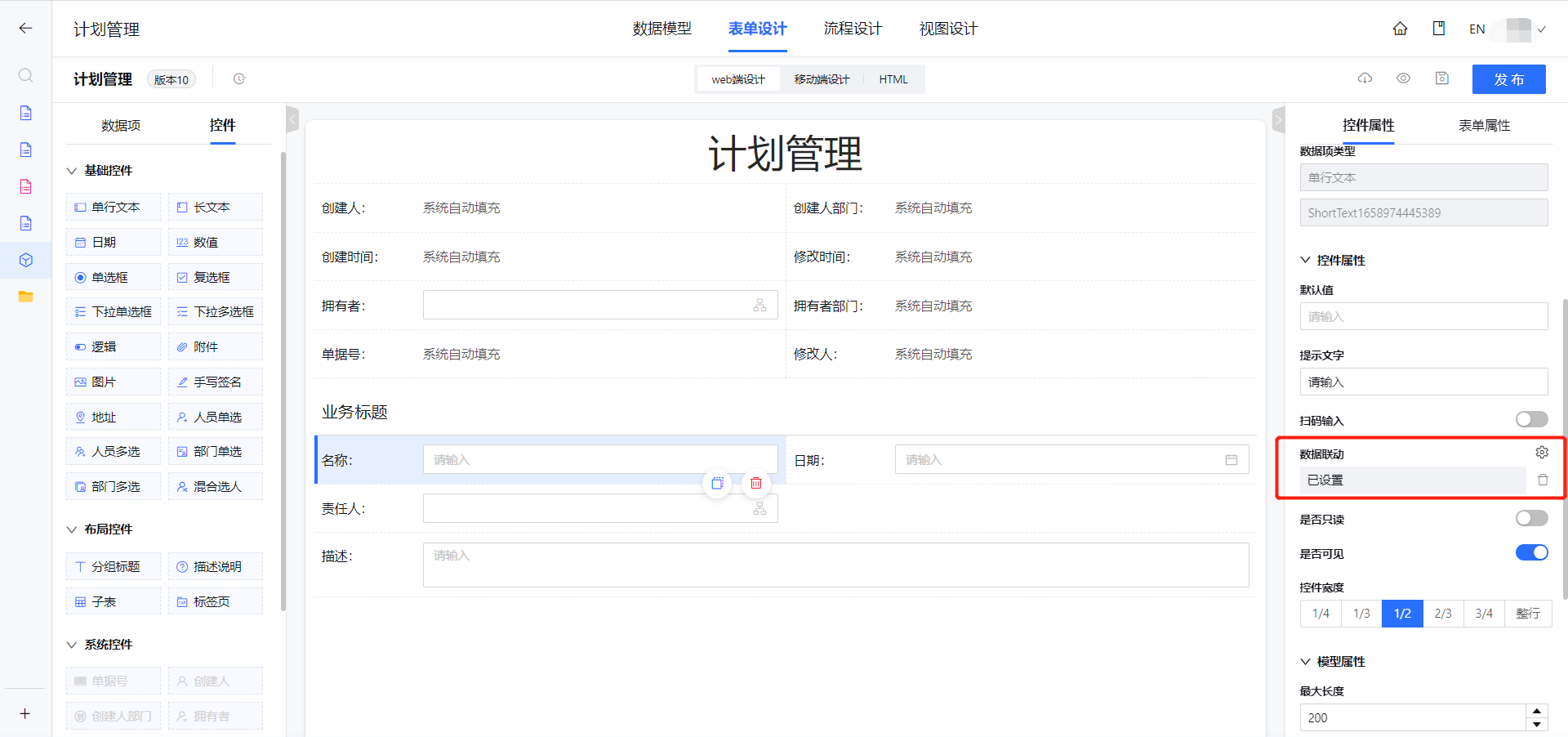Open user account dropdown chevron
Screen dimensions: 1568x737
[1542, 29]
